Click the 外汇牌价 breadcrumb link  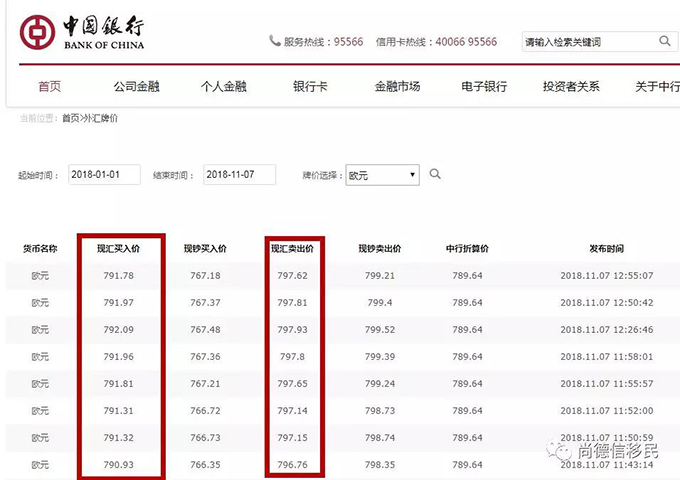click(x=101, y=119)
